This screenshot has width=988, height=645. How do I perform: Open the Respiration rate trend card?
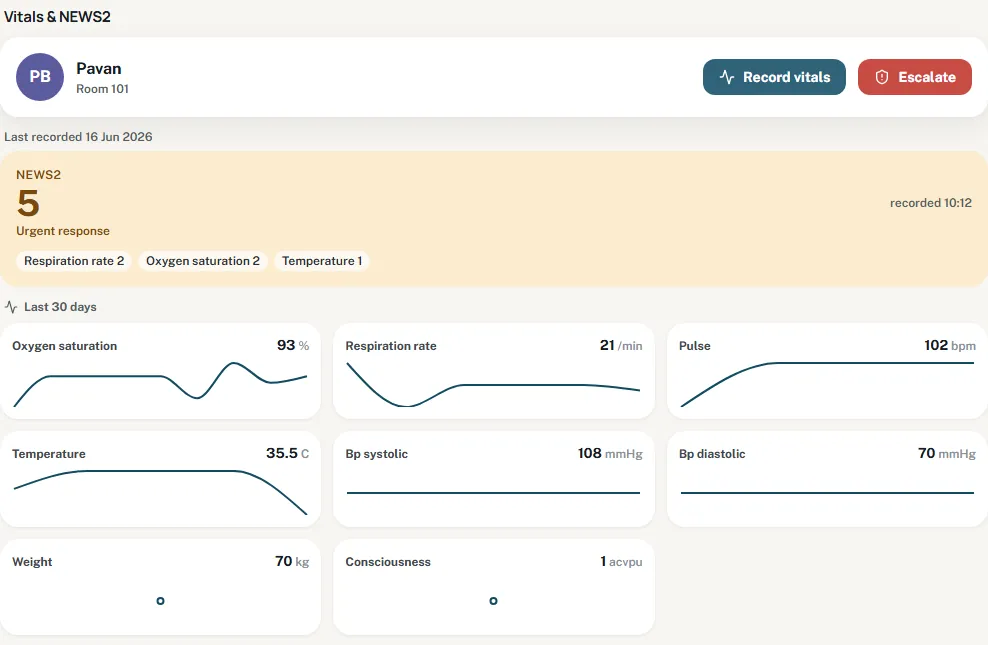[494, 371]
